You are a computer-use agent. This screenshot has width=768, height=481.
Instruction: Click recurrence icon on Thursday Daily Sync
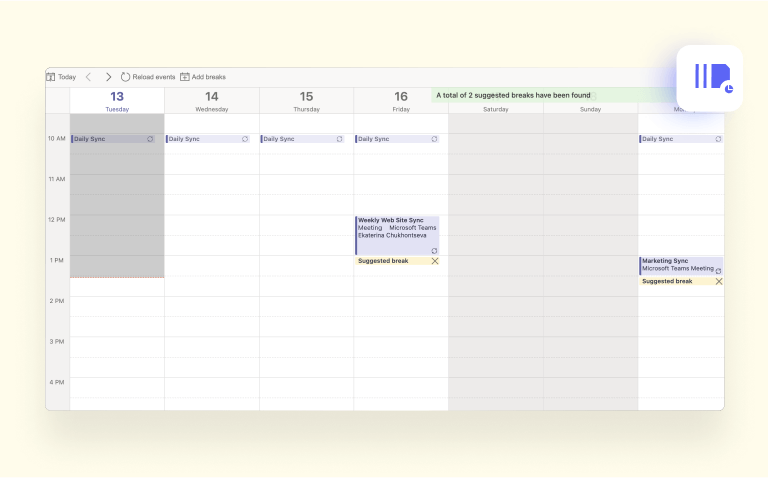pos(339,139)
